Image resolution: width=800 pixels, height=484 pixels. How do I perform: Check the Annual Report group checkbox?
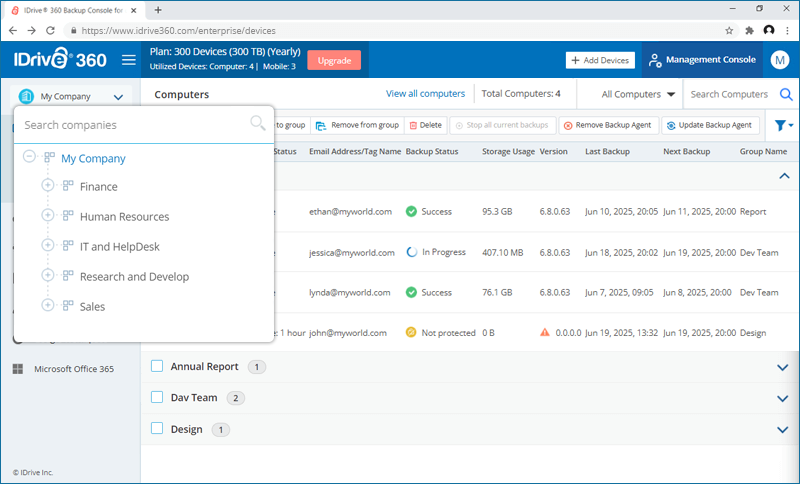157,366
